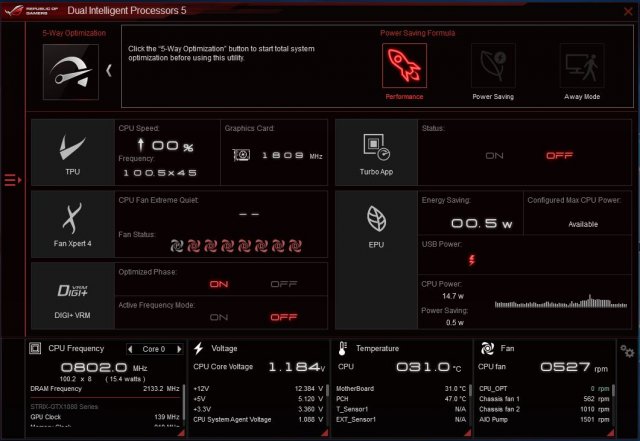Select the Performance rocket icon

[x=403, y=67]
